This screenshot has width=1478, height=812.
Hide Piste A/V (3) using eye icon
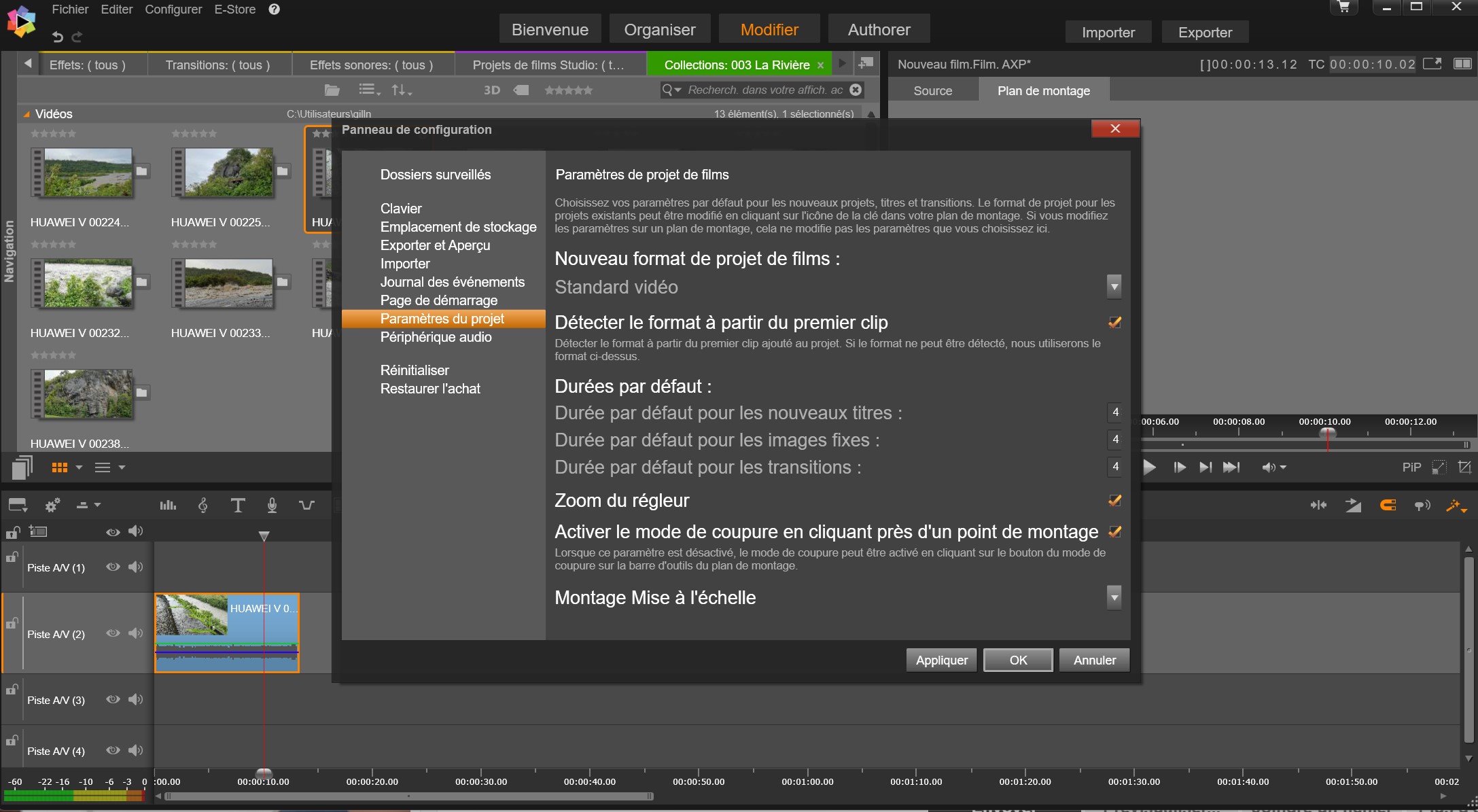(113, 699)
